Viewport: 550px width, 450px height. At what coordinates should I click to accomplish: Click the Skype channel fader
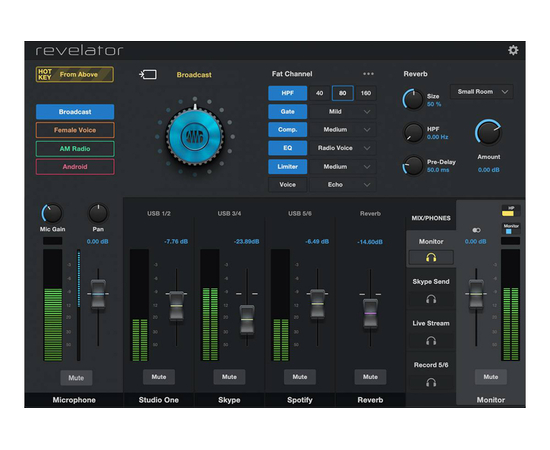tap(247, 320)
